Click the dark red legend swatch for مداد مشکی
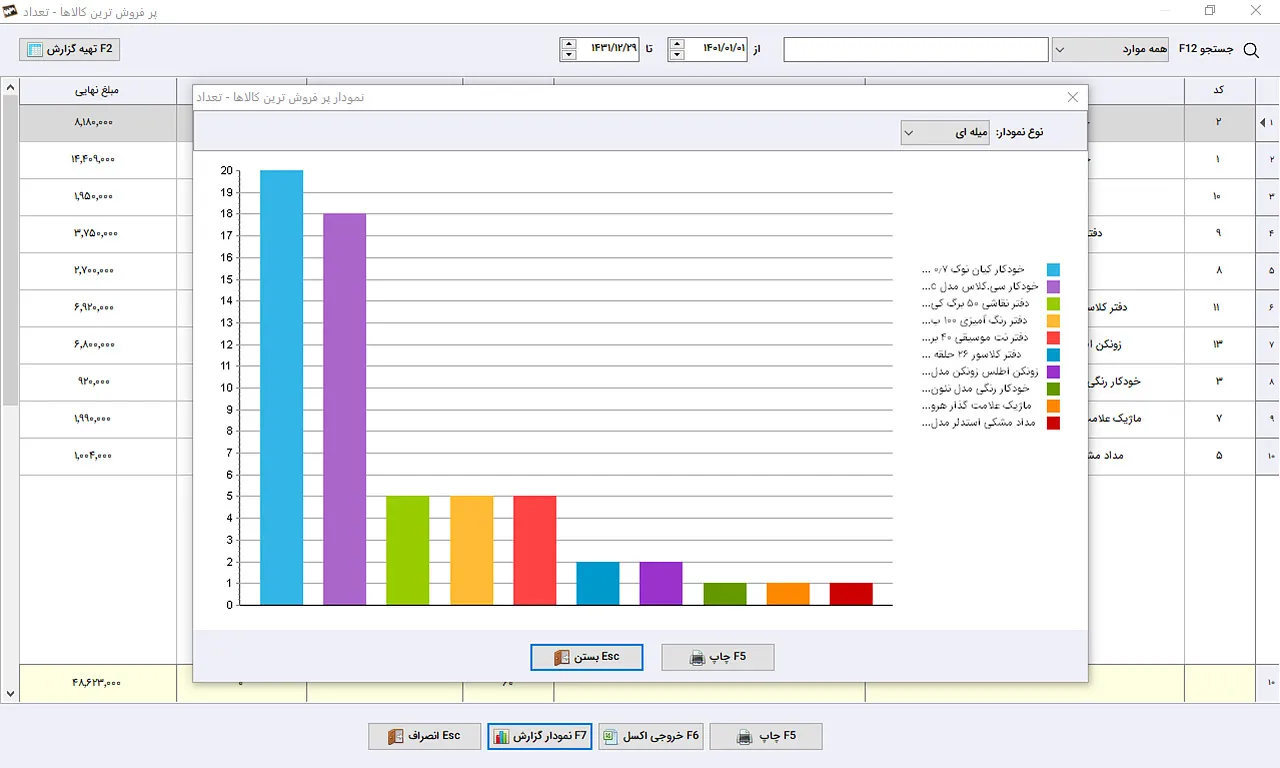Screen dimensions: 1280x768 point(1053,423)
